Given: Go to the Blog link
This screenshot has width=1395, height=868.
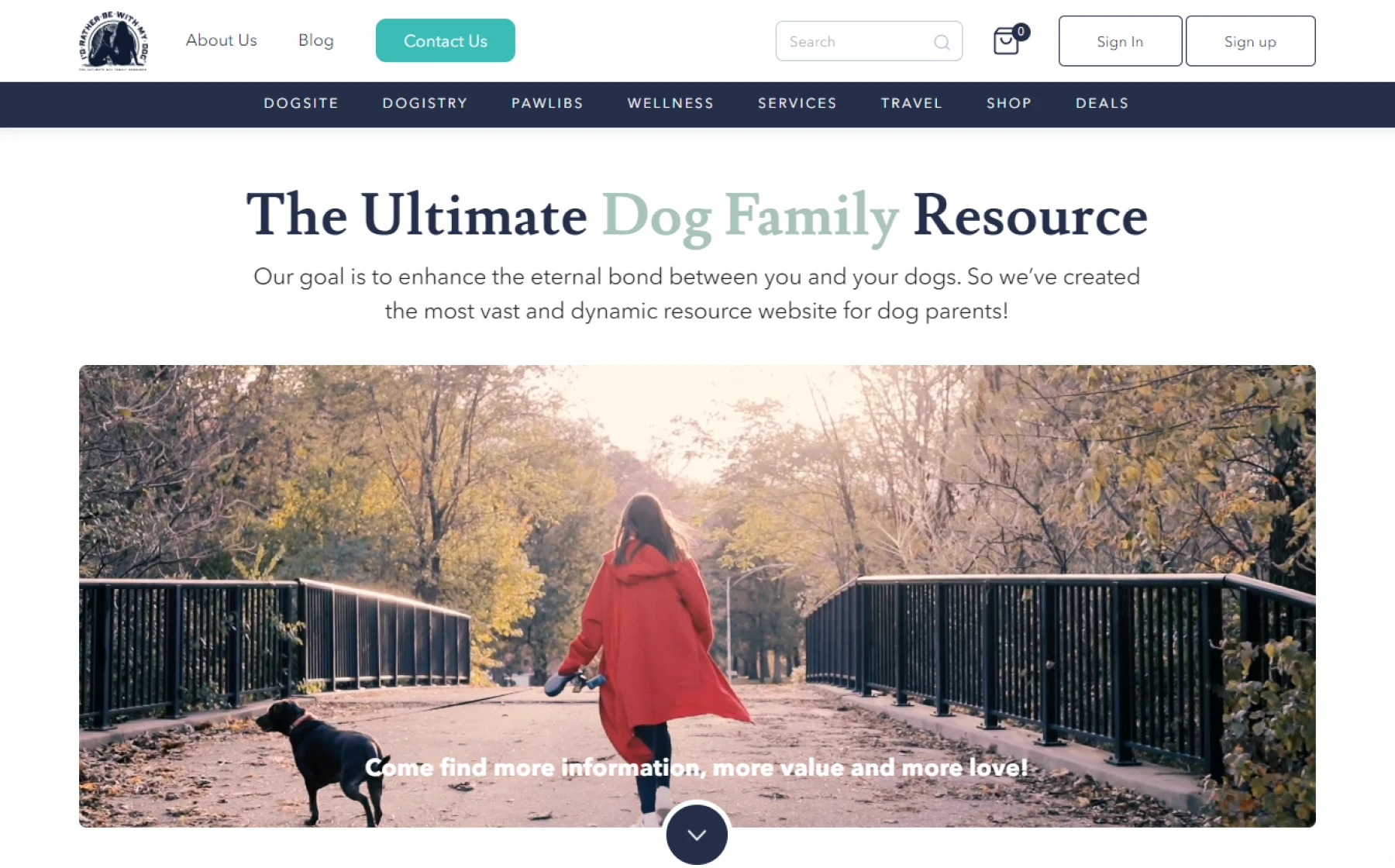Looking at the screenshot, I should 316,40.
